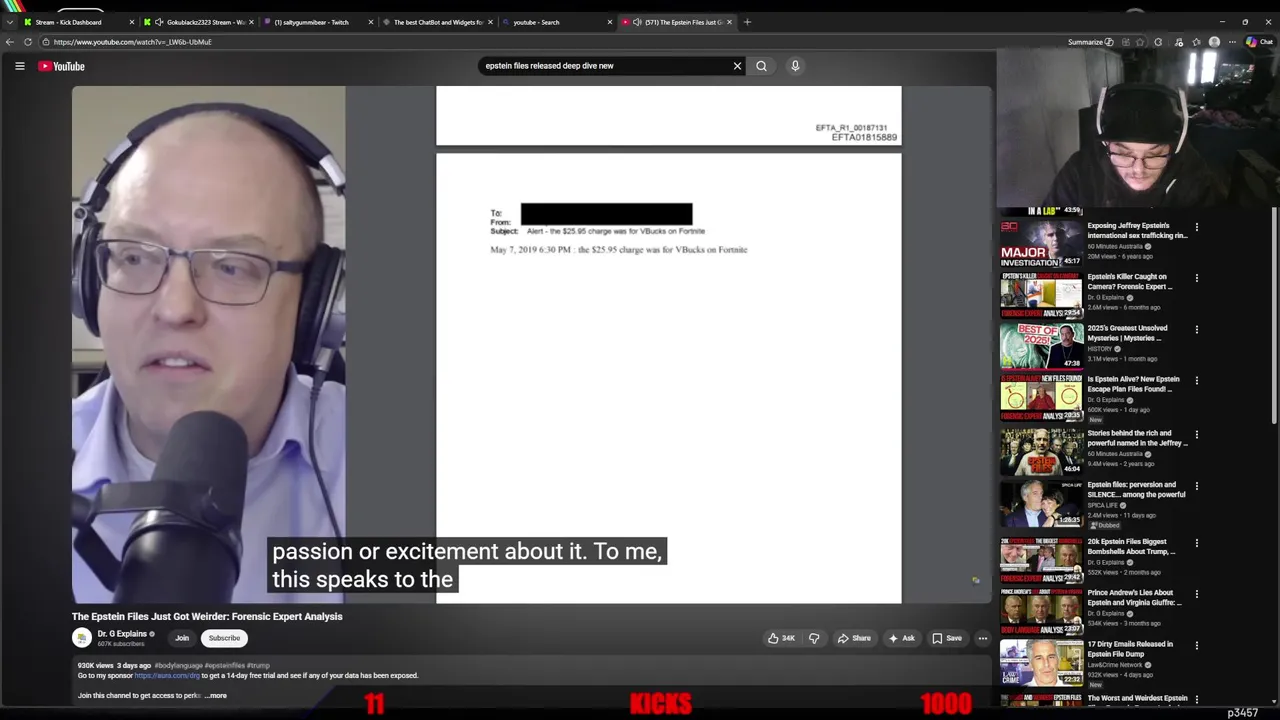Switch to Stream - Kick Dashboard tab

(x=76, y=22)
